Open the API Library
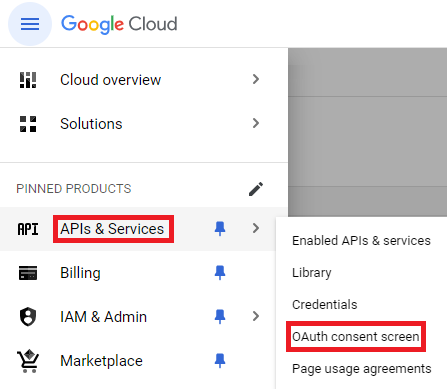The height and width of the screenshot is (389, 447). (312, 273)
